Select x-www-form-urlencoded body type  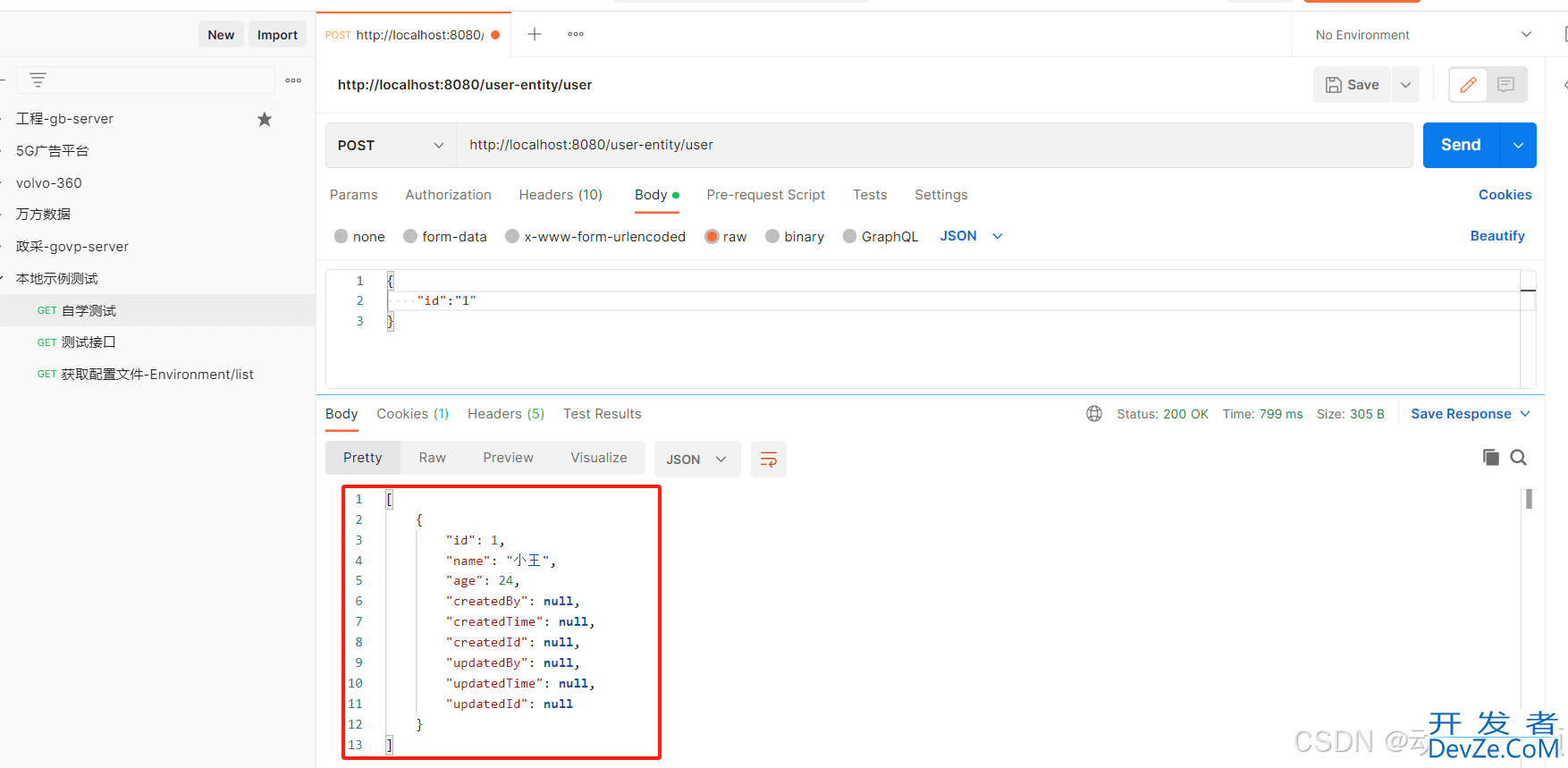[595, 236]
